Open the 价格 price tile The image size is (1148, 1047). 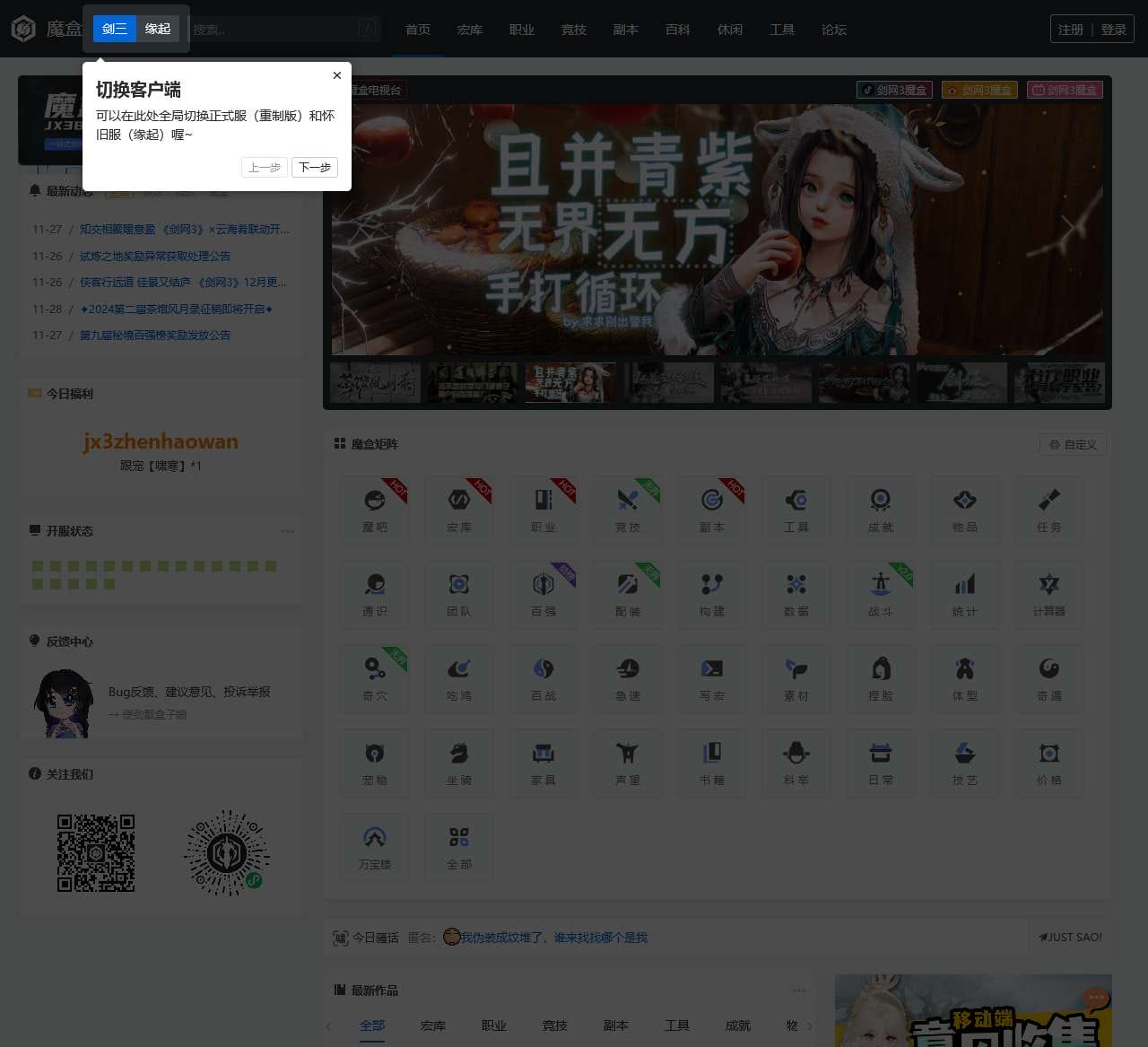1049,762
